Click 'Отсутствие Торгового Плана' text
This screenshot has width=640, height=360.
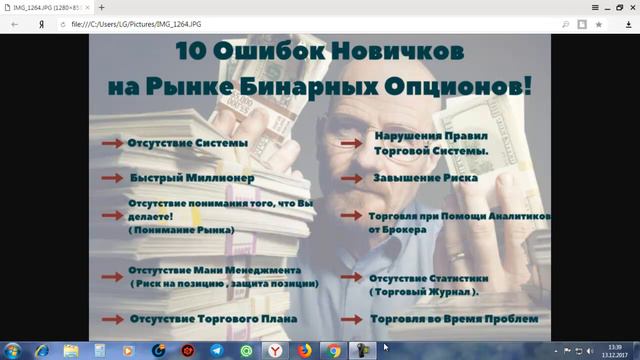click(x=213, y=319)
